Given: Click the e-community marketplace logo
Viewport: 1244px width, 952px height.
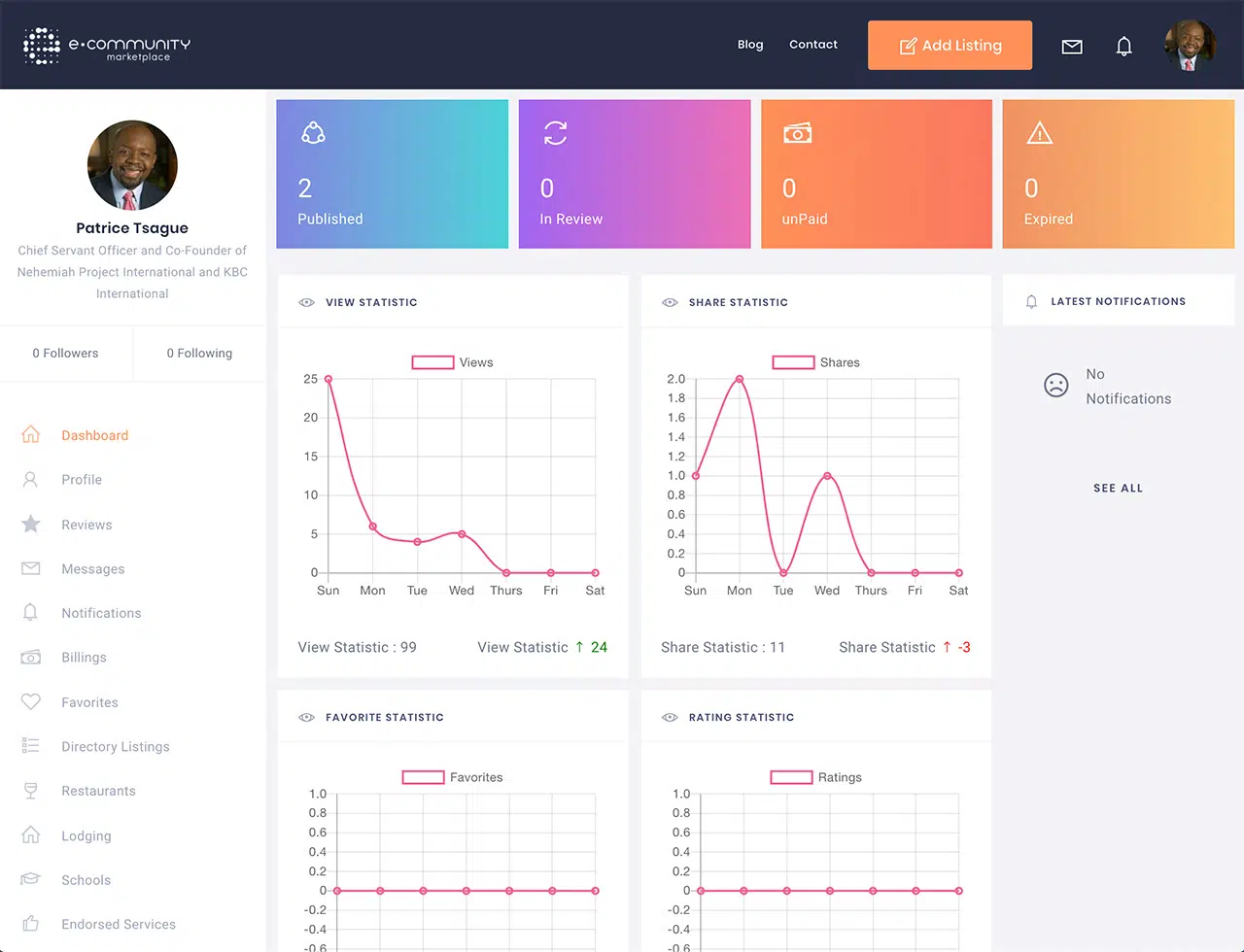Looking at the screenshot, I should (x=107, y=46).
